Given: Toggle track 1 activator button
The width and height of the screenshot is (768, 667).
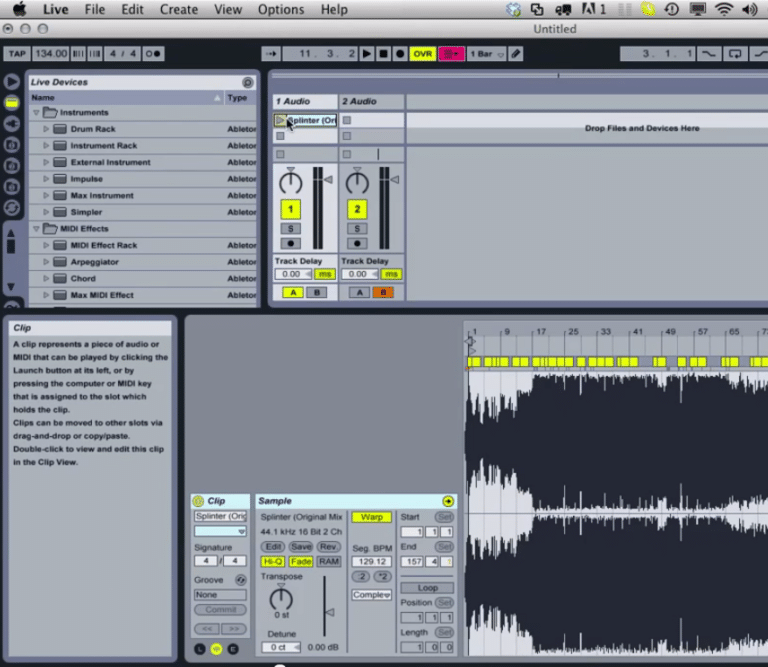Looking at the screenshot, I should [290, 210].
